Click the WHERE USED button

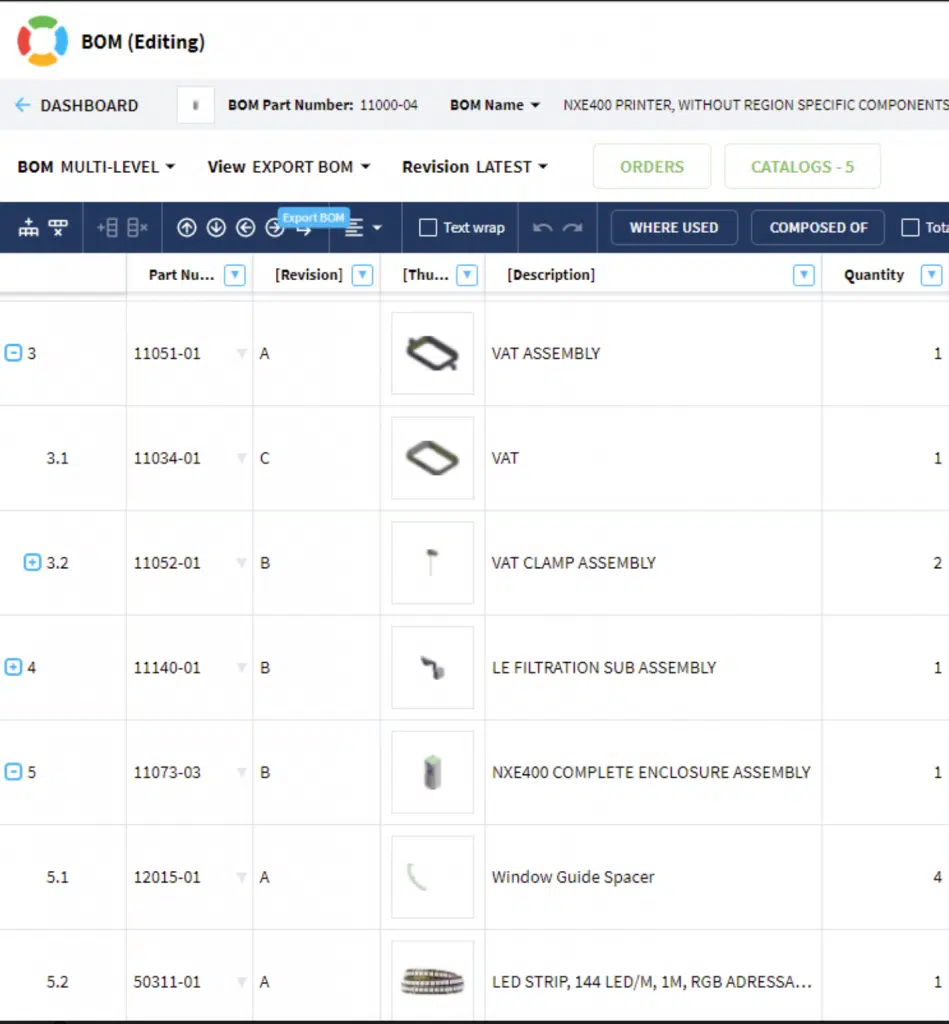[x=674, y=228]
